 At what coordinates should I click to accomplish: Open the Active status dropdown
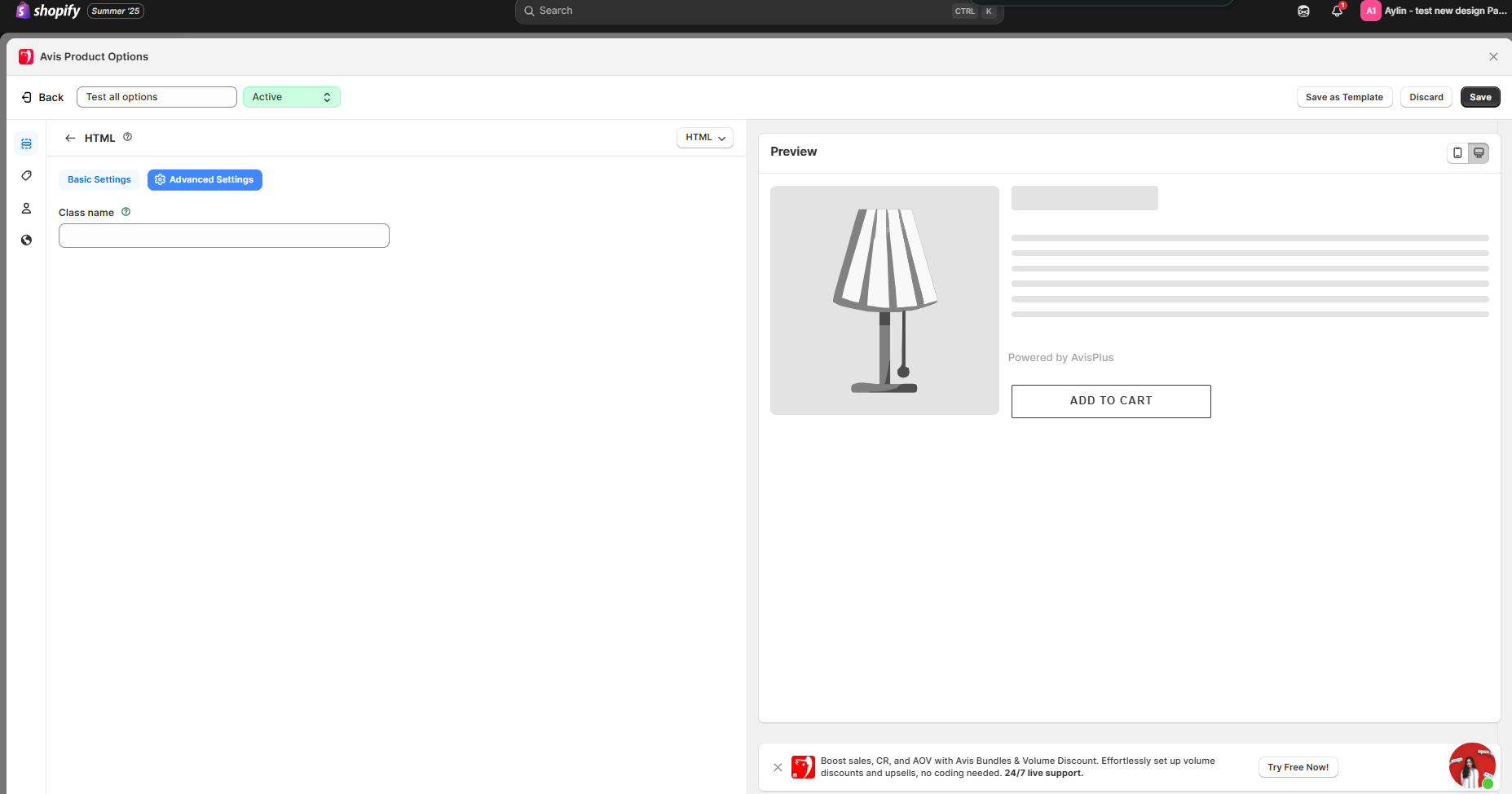coord(291,97)
